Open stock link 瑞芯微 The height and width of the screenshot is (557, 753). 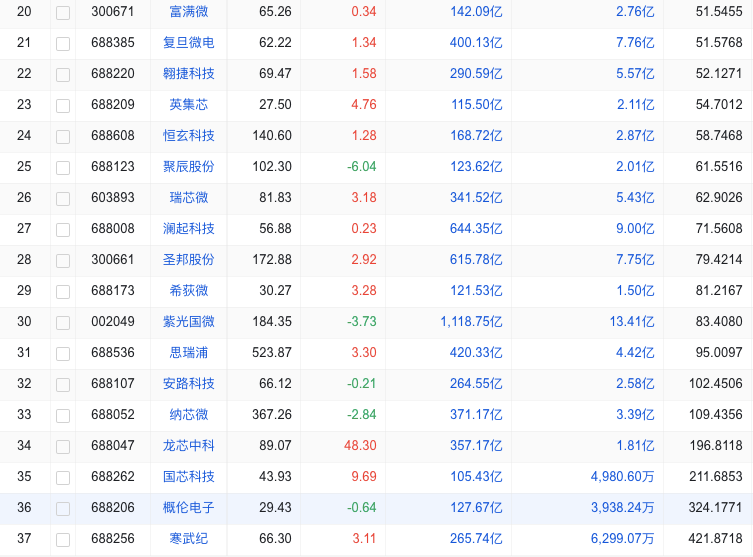tap(189, 197)
